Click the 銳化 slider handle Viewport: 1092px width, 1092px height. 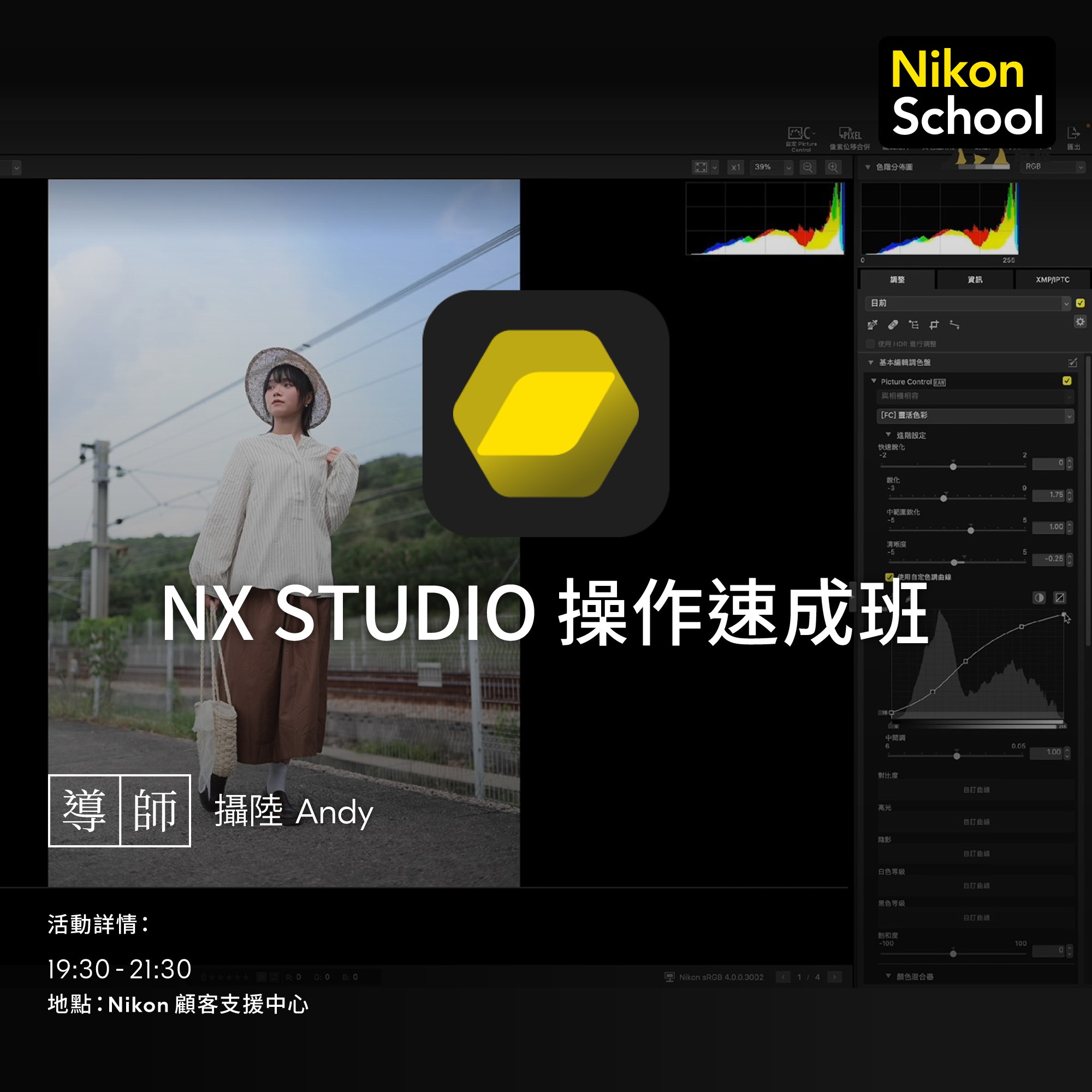(x=943, y=498)
